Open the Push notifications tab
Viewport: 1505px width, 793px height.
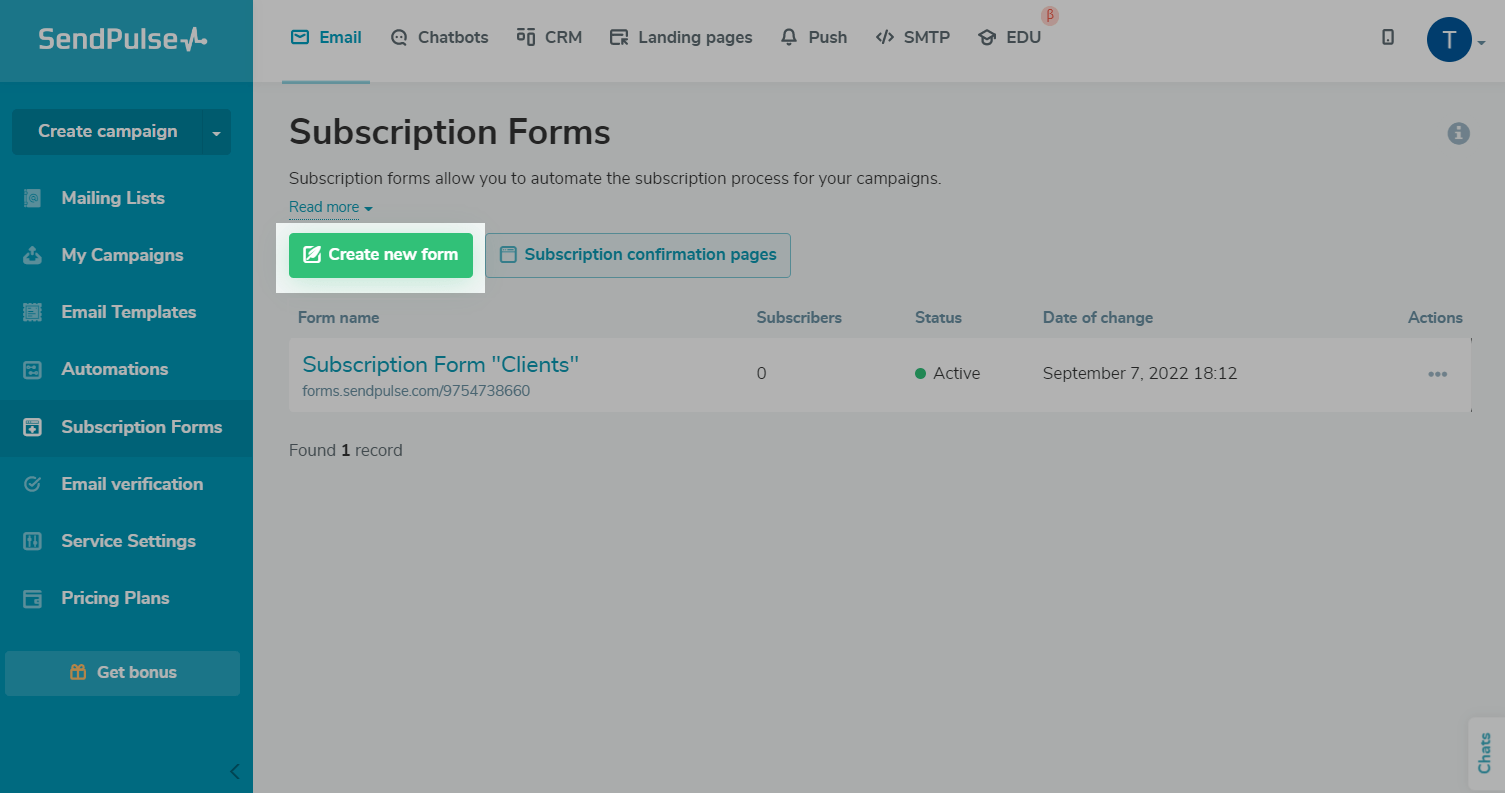(x=814, y=38)
